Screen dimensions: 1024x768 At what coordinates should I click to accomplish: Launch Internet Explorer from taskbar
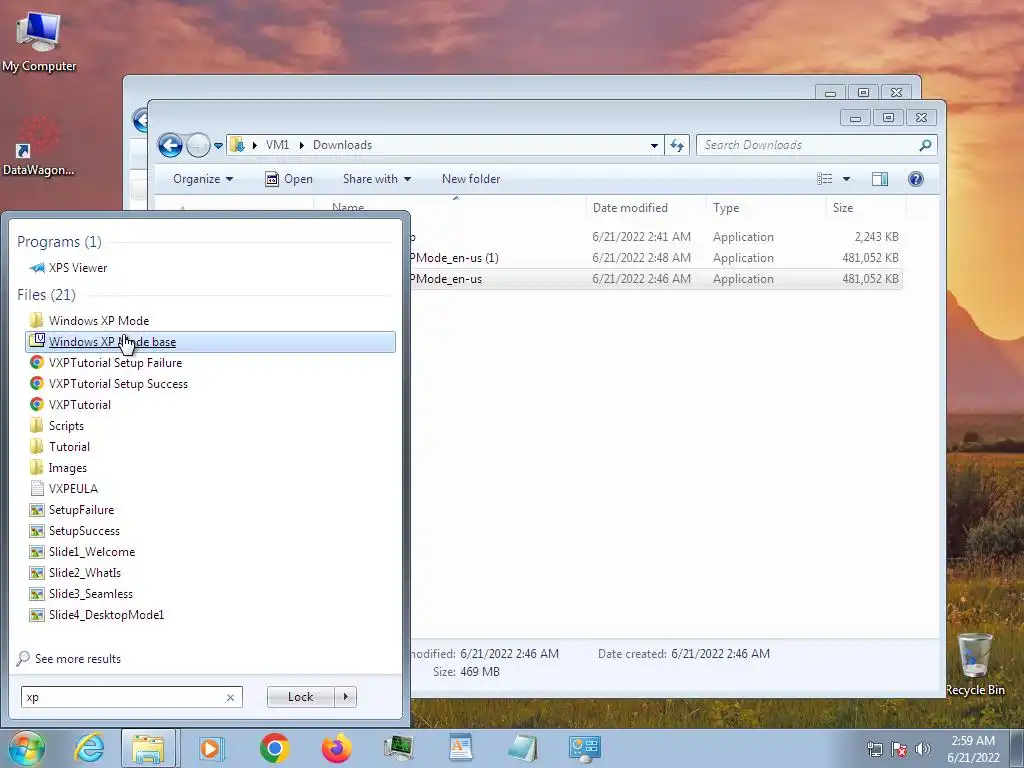89,748
